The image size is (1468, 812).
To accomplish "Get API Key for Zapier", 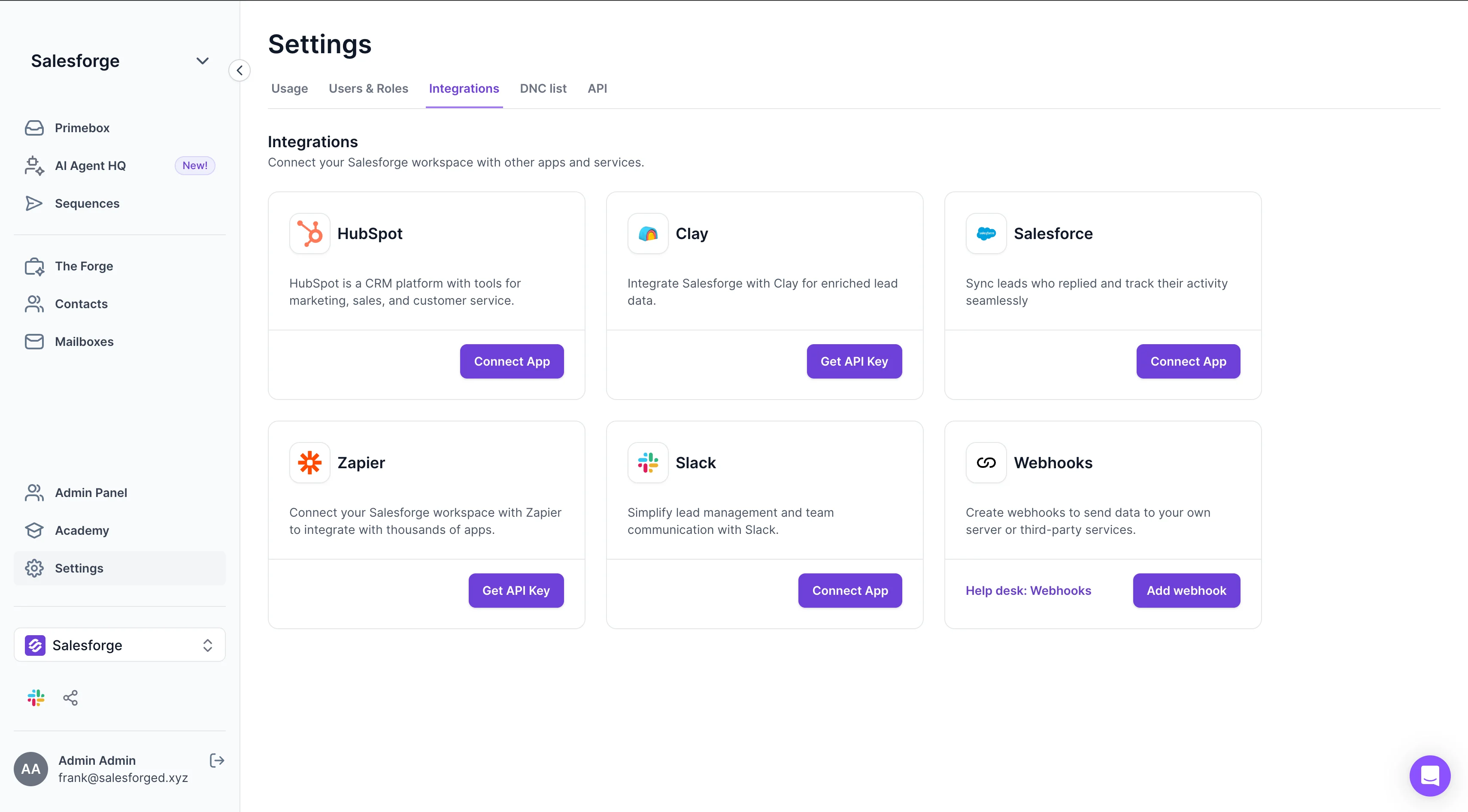I will point(516,591).
